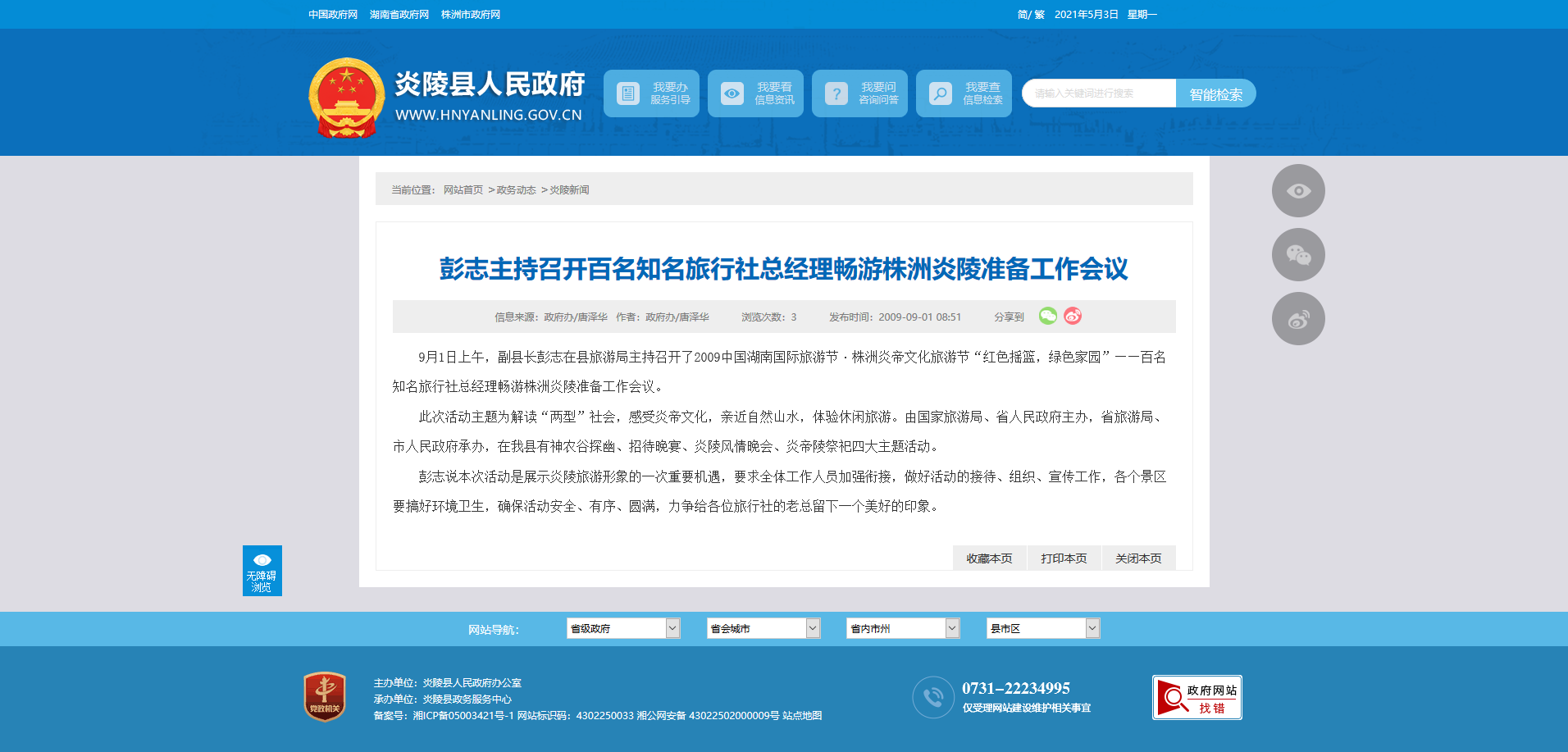The width and height of the screenshot is (1568, 752).
Task: Click the gray eye circle icon
Action: [x=1297, y=191]
